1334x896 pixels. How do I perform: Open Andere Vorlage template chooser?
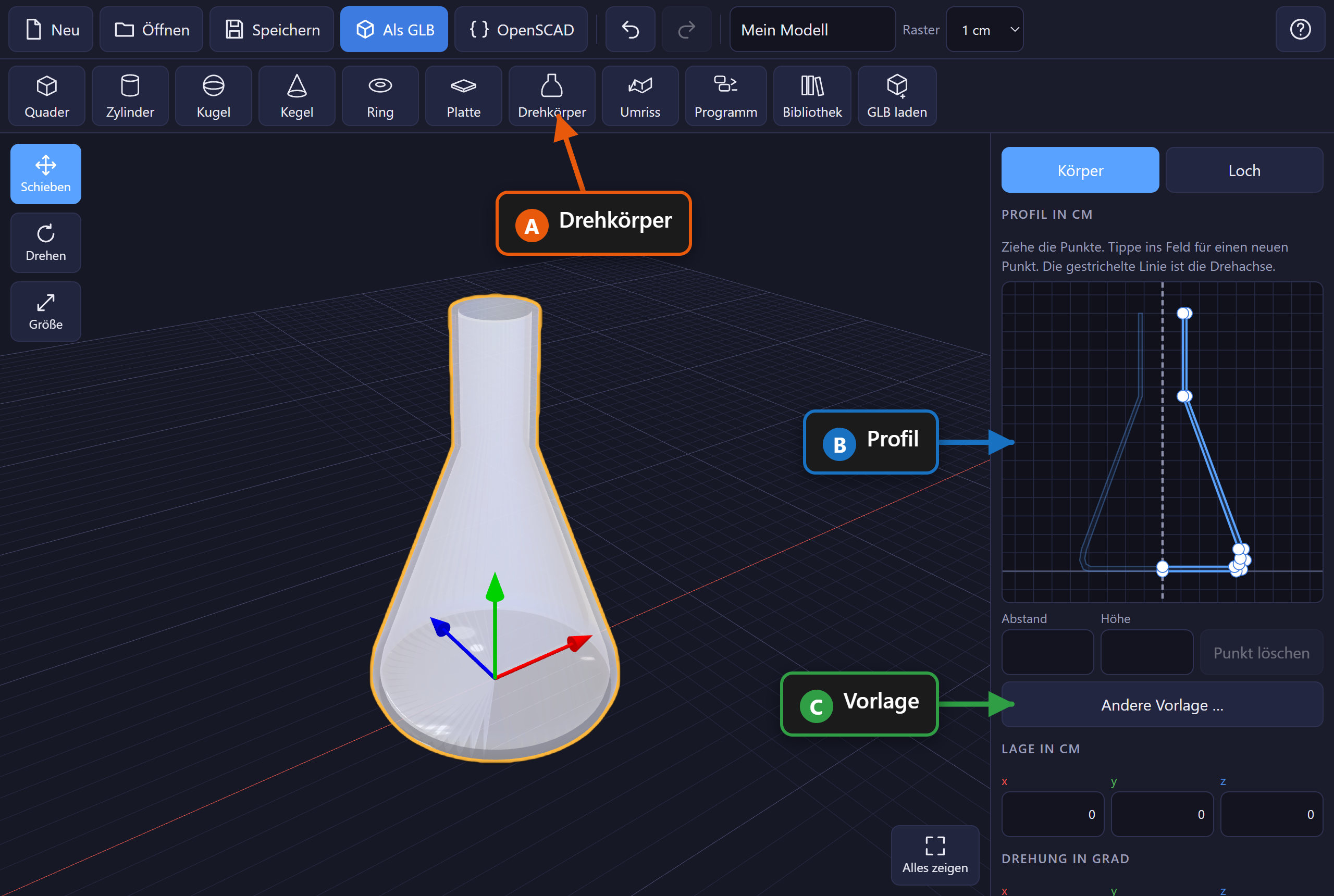tap(1162, 704)
